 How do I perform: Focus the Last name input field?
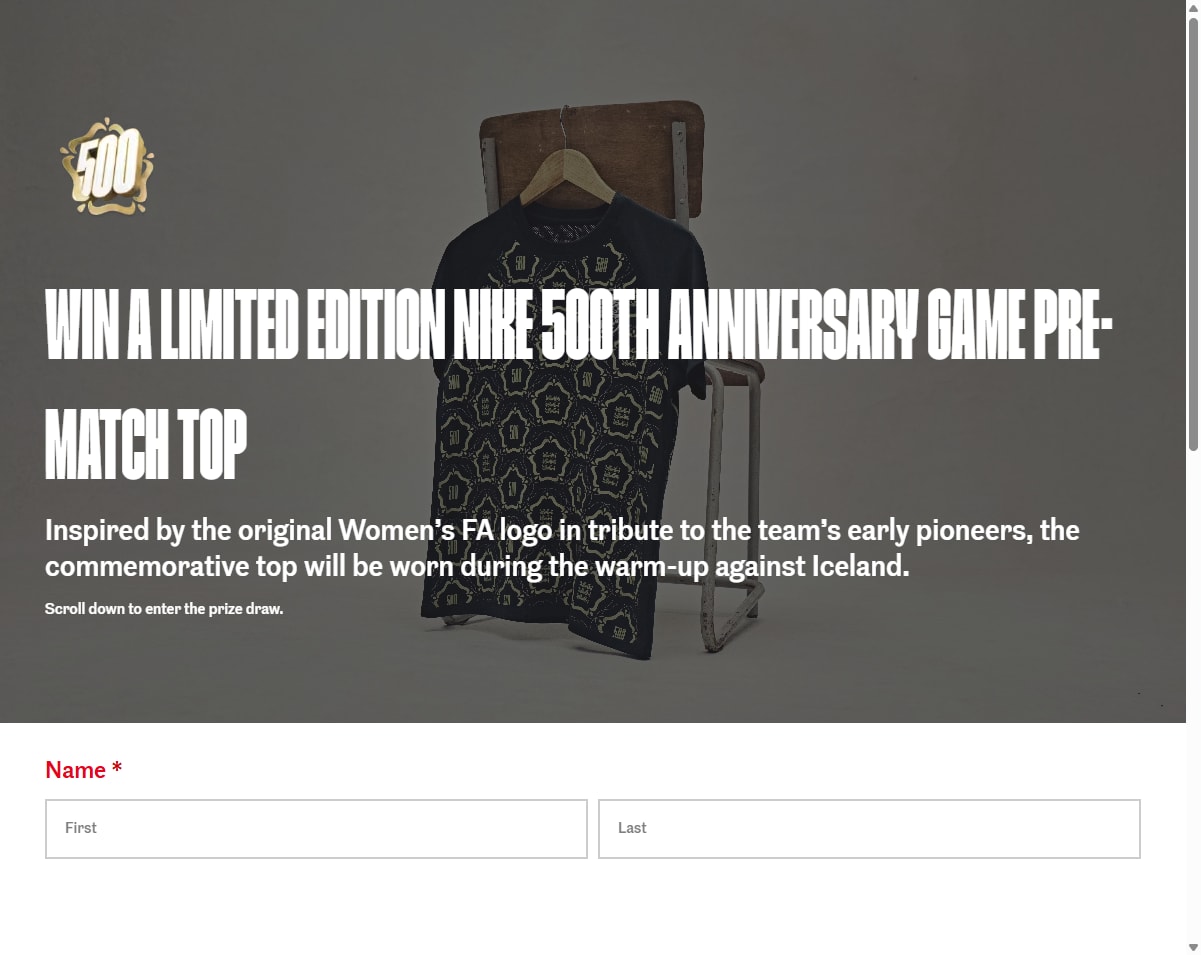coord(869,828)
